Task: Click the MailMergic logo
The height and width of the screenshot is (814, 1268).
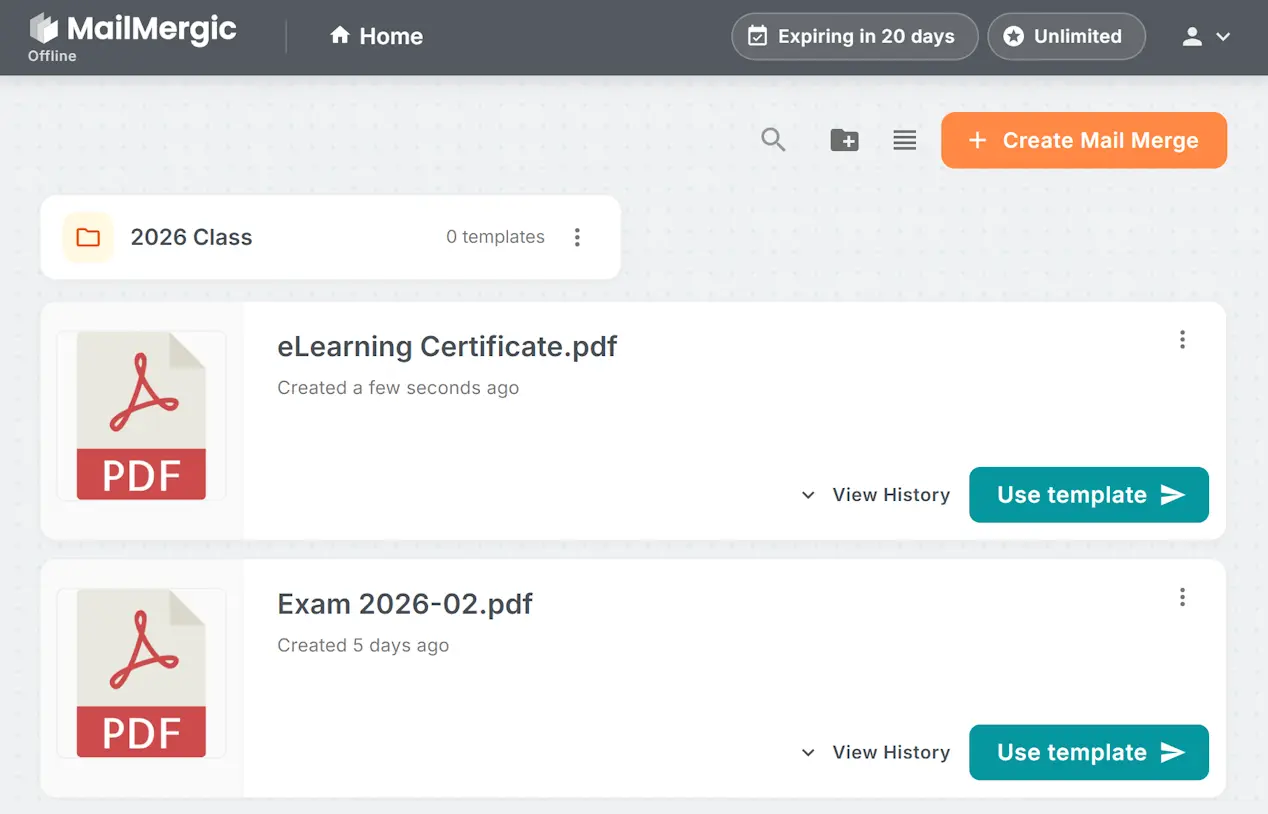Action: [133, 30]
